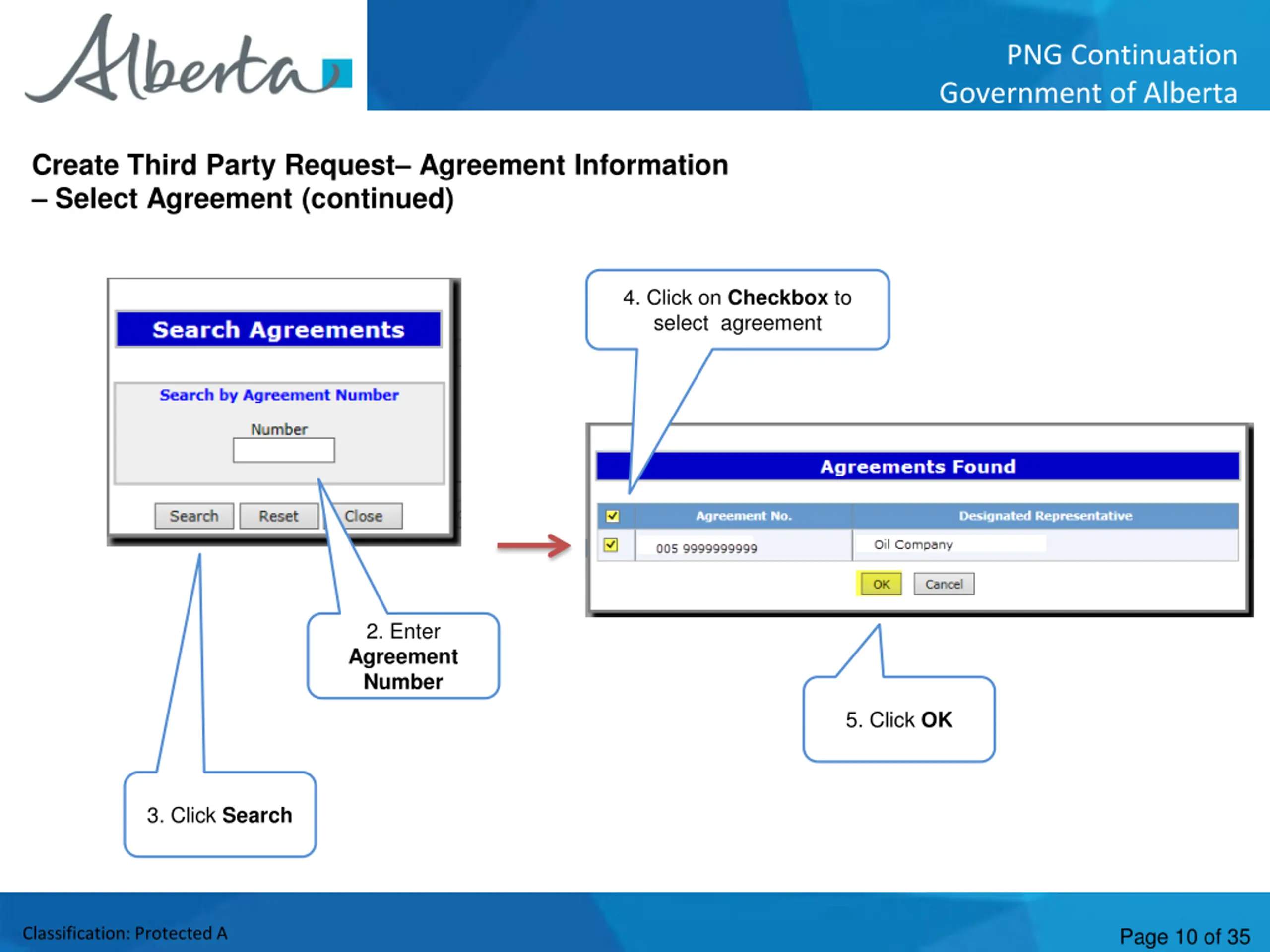1270x952 pixels.
Task: Click the Designated Representative column header
Action: [1045, 516]
